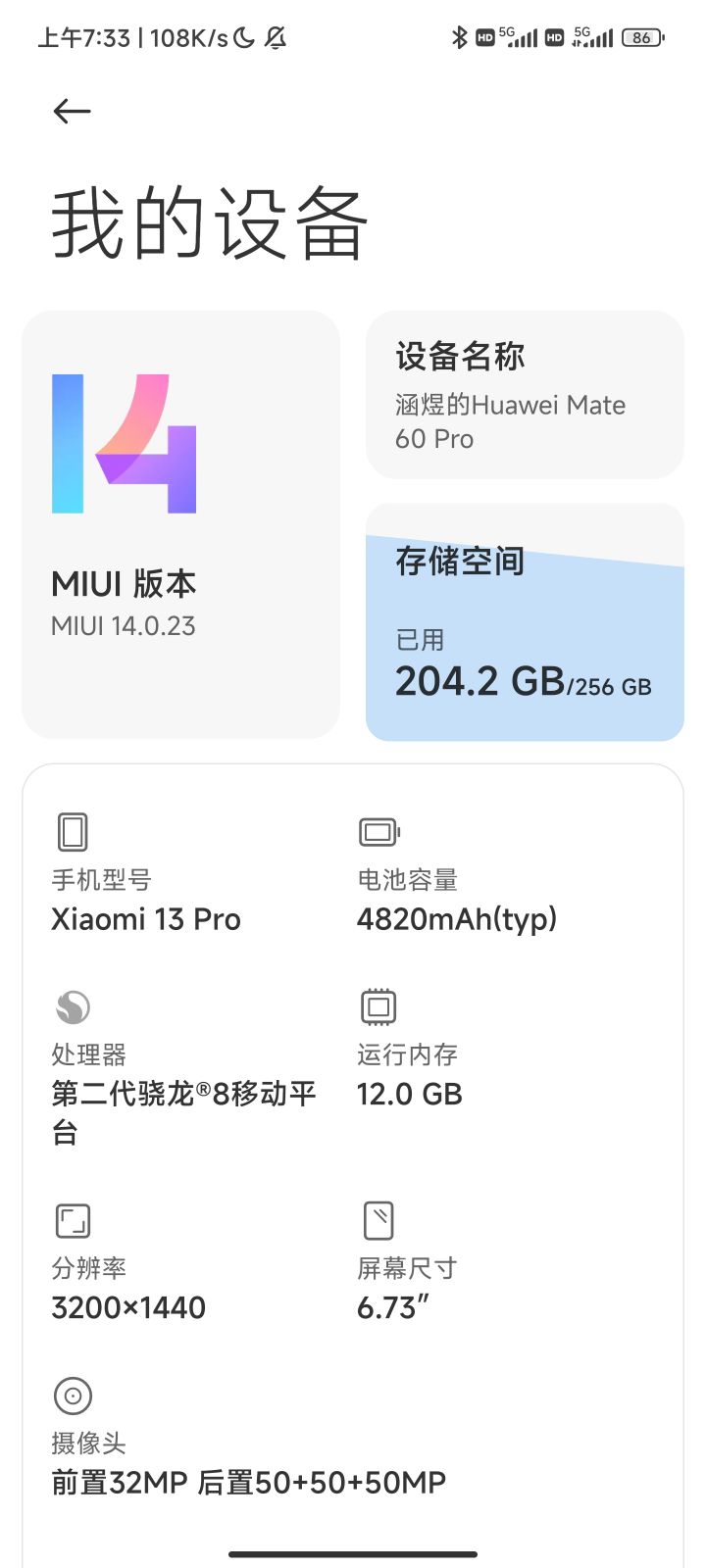Tap the back arrow icon
Viewport: 706px width, 1568px height.
click(x=72, y=112)
